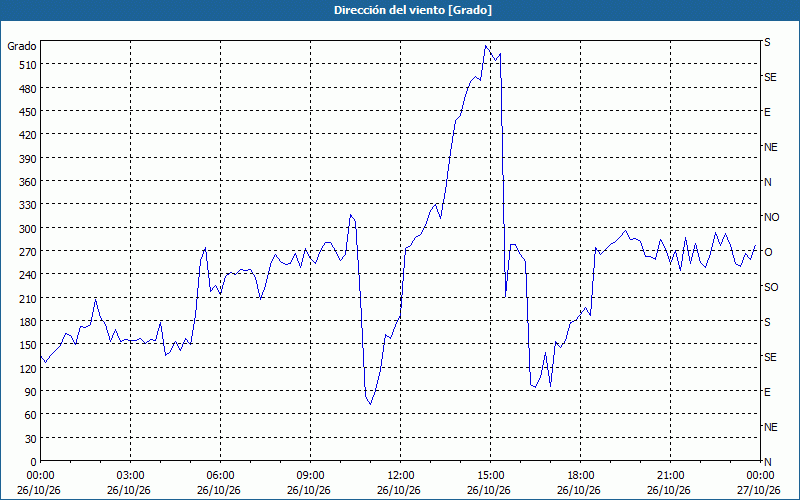Click the topmost S compass label
The image size is (800, 500).
click(x=767, y=42)
